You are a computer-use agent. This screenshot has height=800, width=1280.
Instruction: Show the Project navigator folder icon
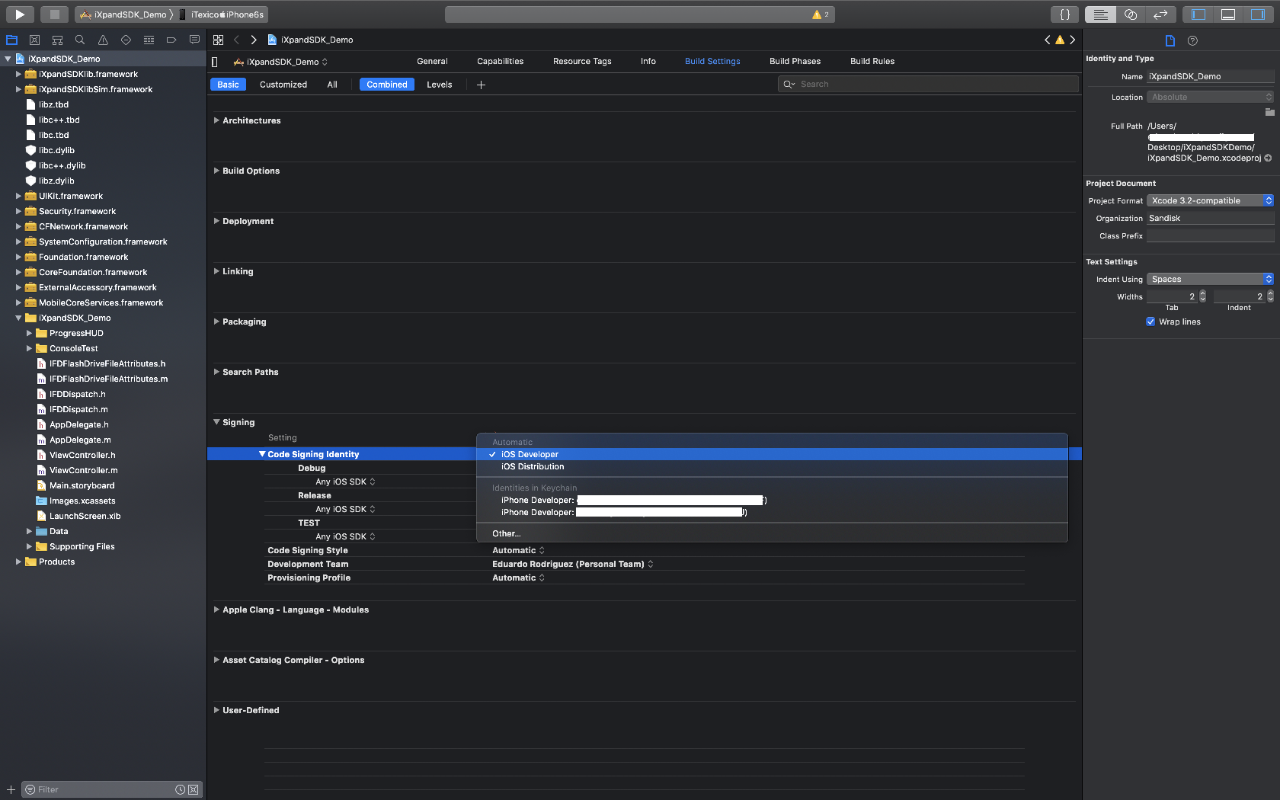click(12, 40)
